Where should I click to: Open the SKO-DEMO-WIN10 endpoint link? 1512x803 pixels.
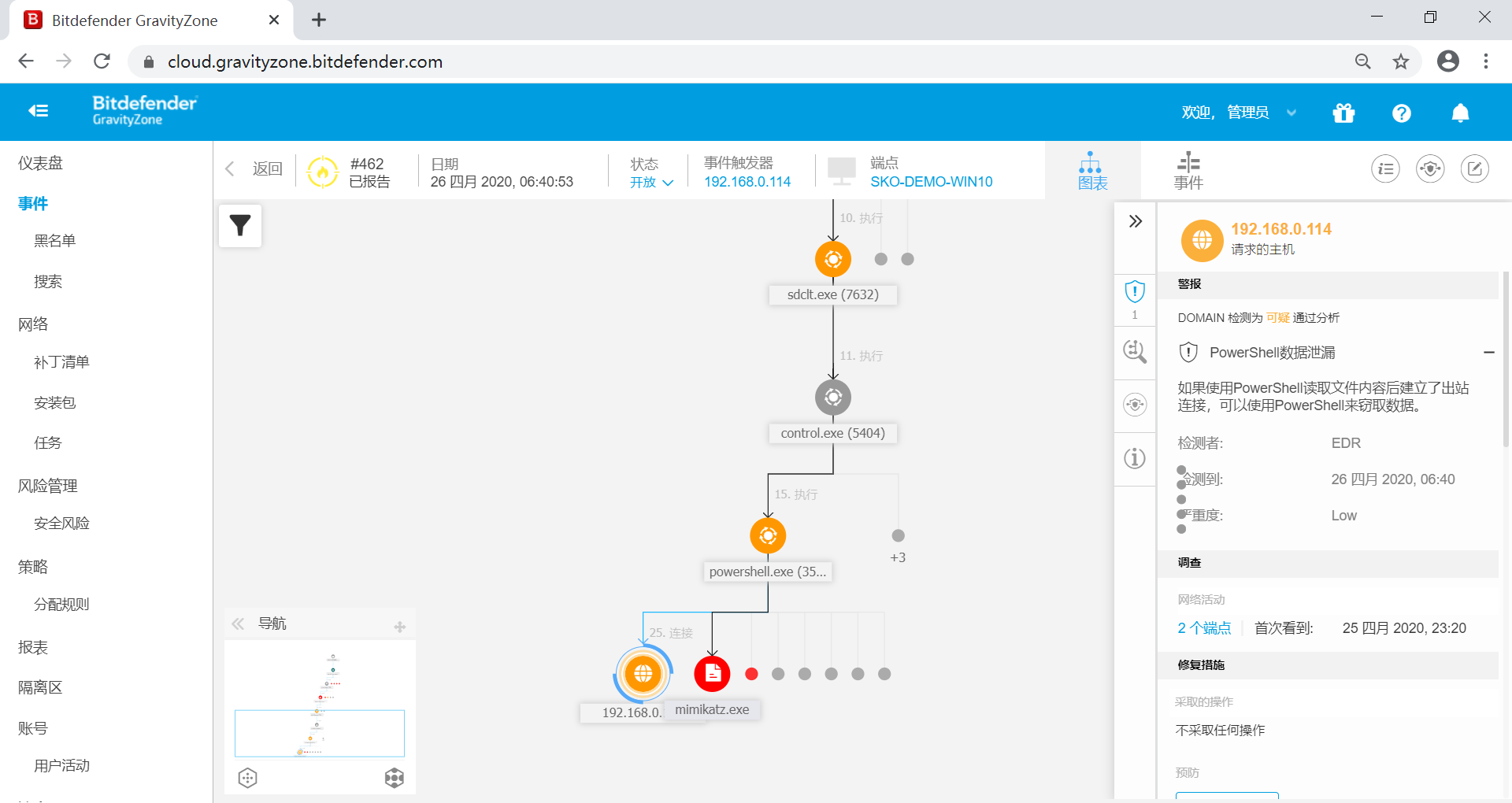tap(931, 182)
